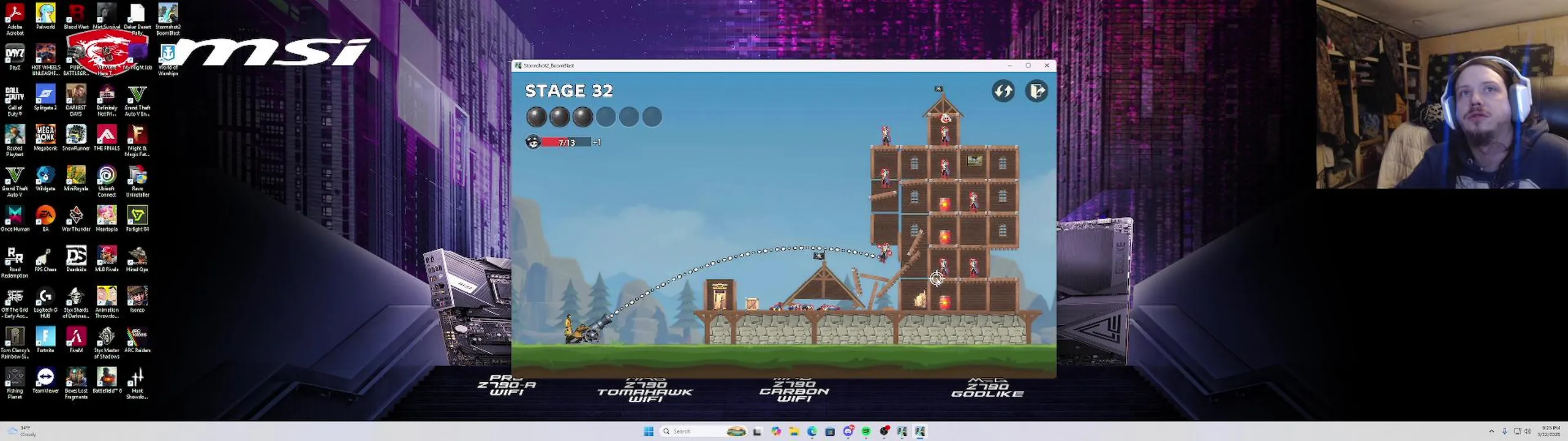Launch HOT WHEELS UNLEASHED shortcut
Image resolution: width=1568 pixels, height=441 pixels.
(46, 59)
